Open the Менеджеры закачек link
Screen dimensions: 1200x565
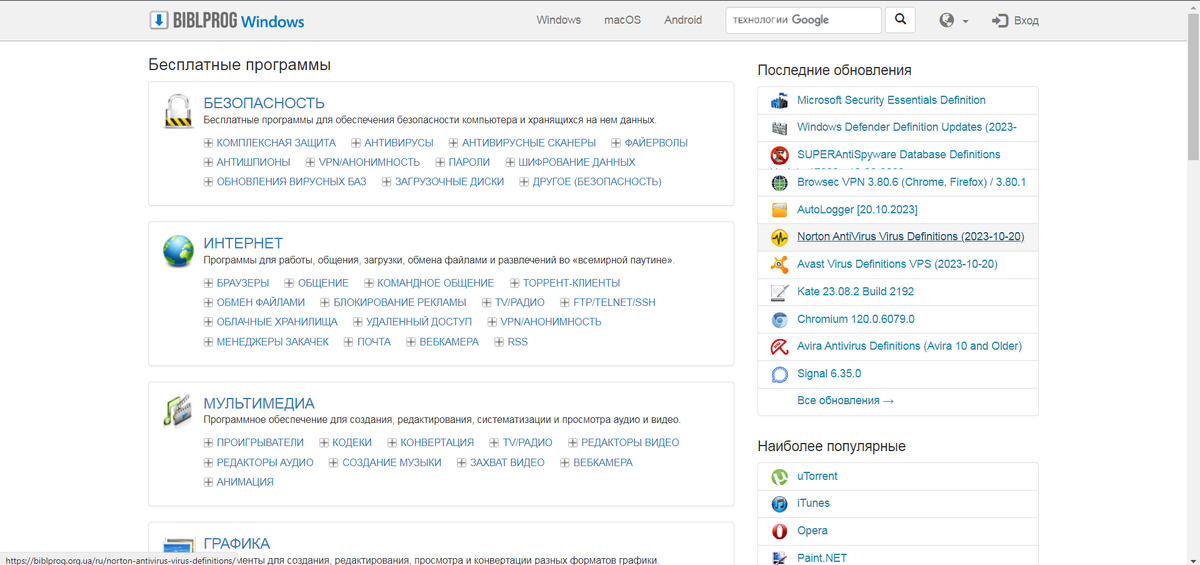(273, 342)
